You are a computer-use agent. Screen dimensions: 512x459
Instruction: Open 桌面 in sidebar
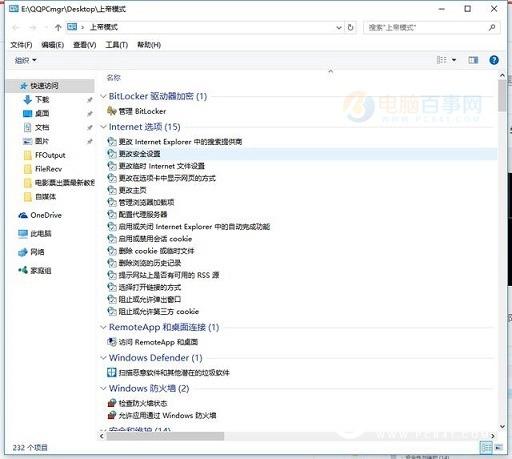(x=42, y=113)
